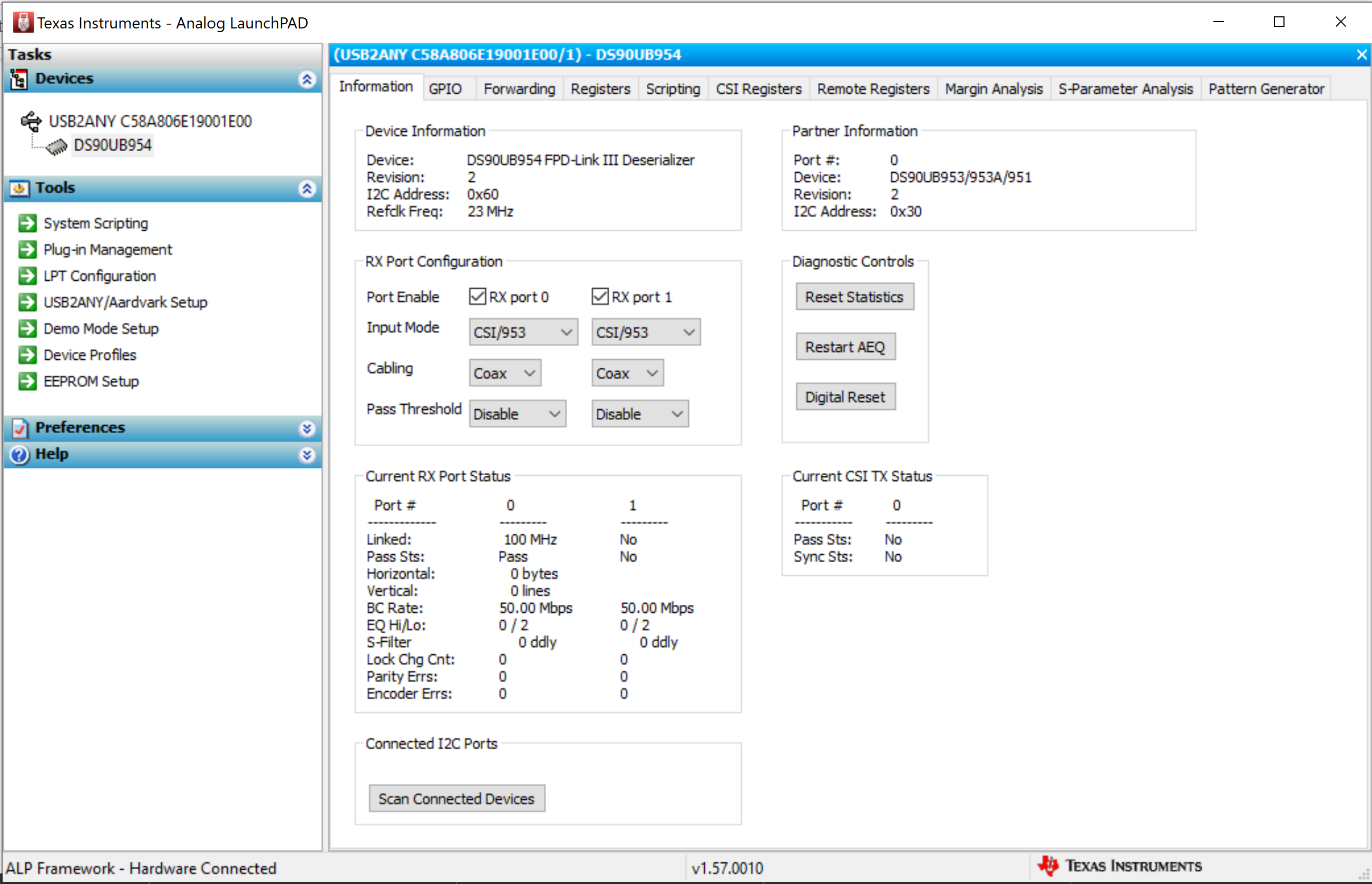Open RX port 0 Pass Threshold dropdown
The width and height of the screenshot is (1372, 884).
pyautogui.click(x=518, y=414)
